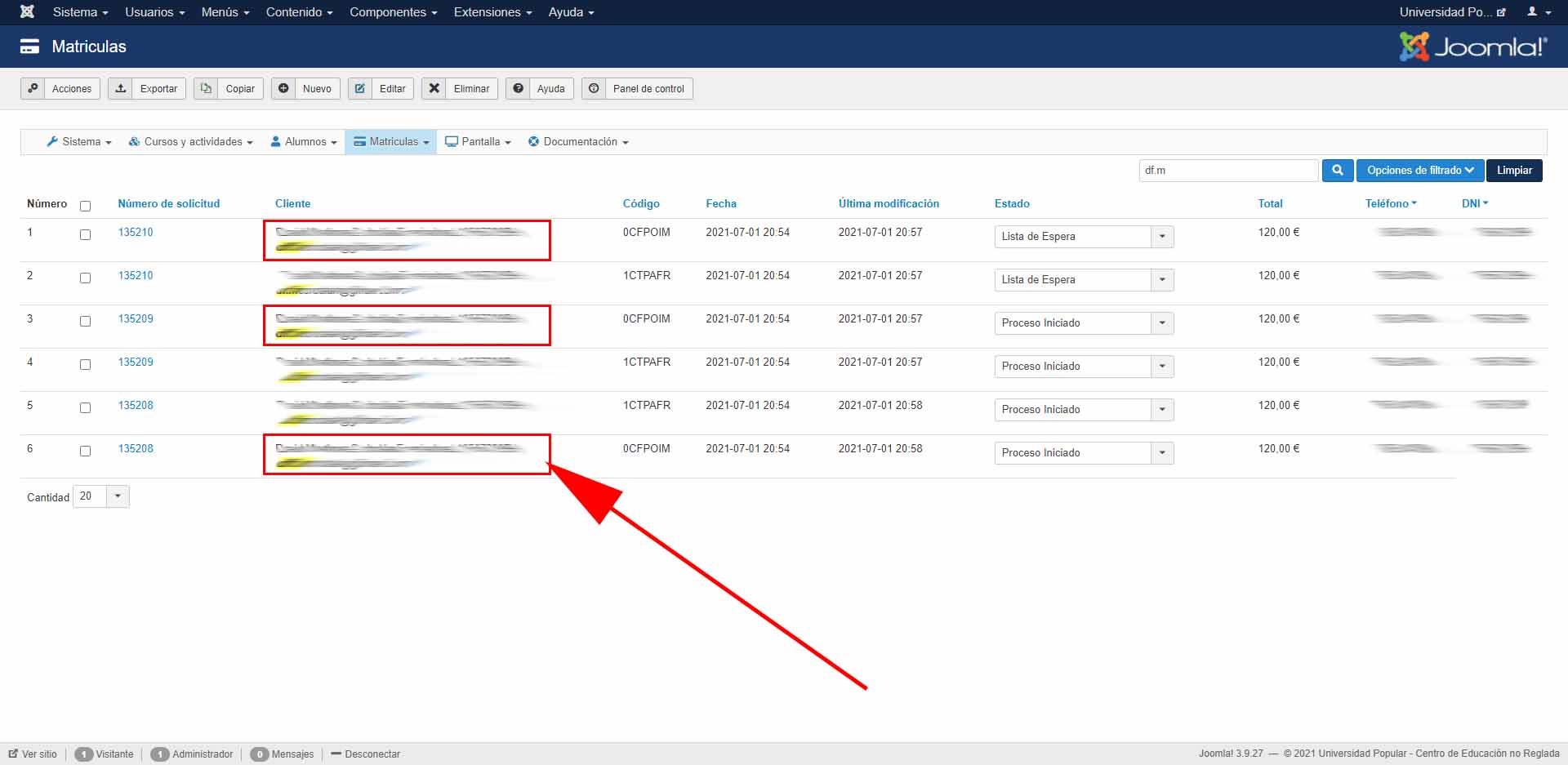Click the Exportar upload icon
Image resolution: width=1568 pixels, height=765 pixels.
tap(121, 88)
